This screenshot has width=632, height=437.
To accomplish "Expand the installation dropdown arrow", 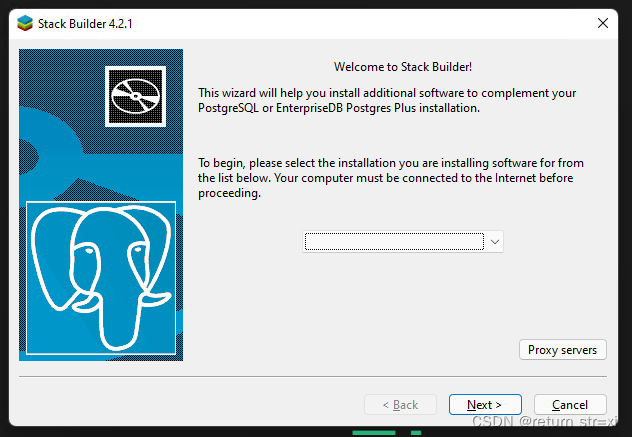I will [x=495, y=242].
